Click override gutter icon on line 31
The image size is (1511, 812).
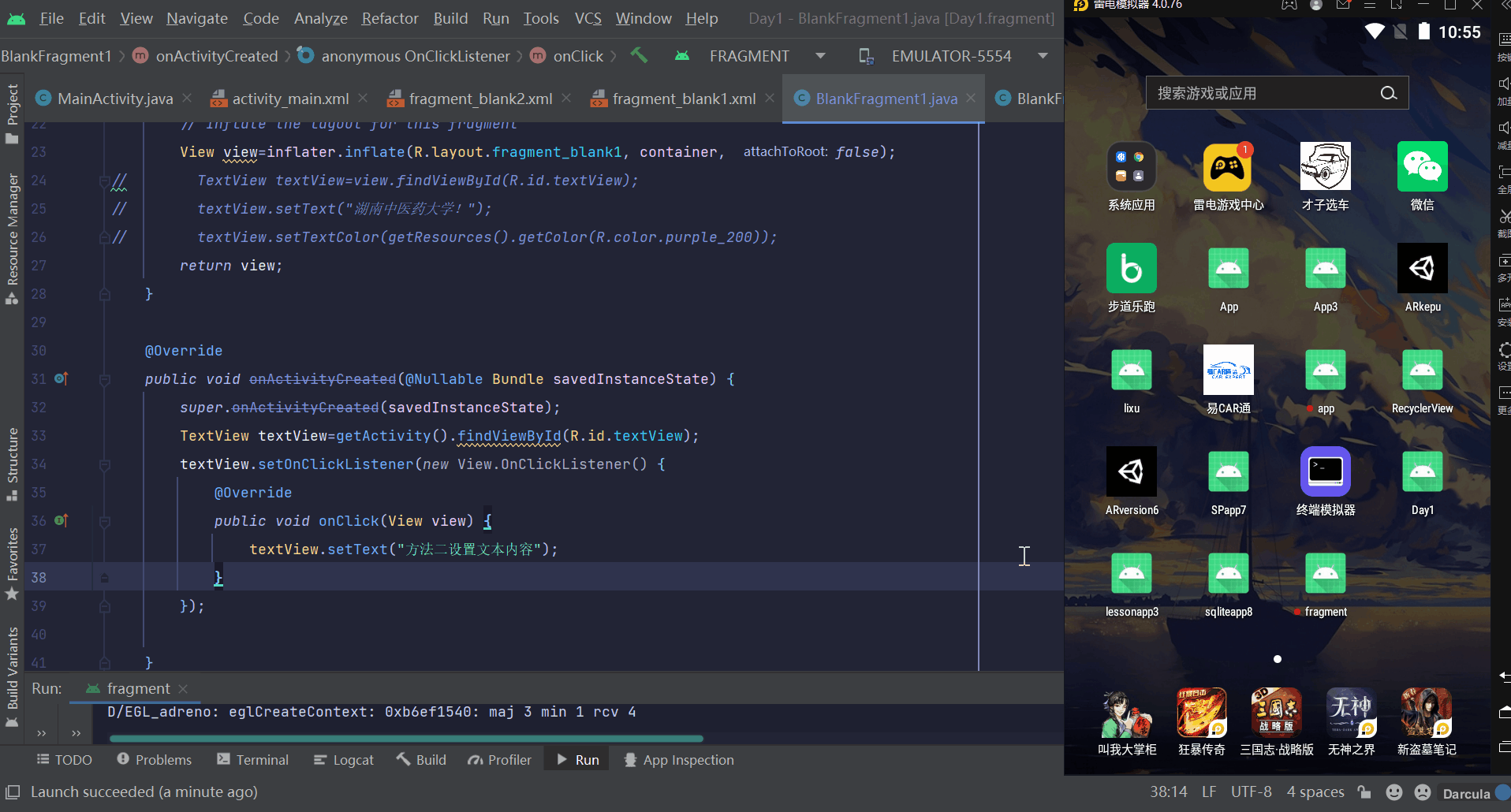62,378
